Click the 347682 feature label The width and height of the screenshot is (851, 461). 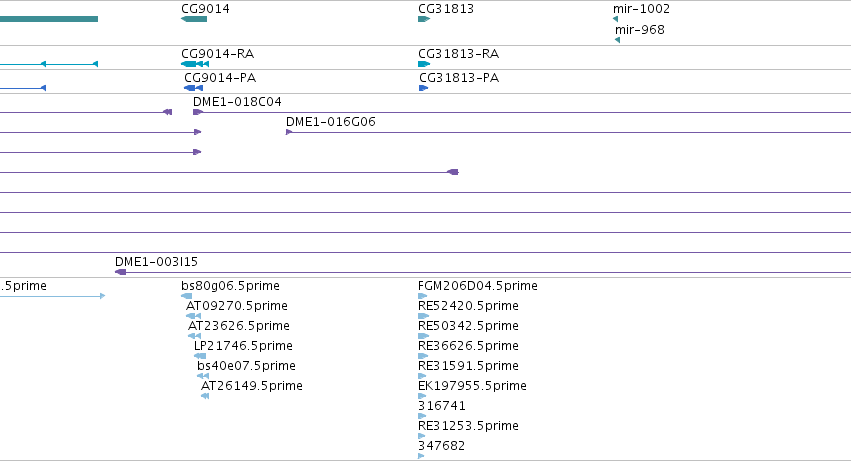coord(442,446)
